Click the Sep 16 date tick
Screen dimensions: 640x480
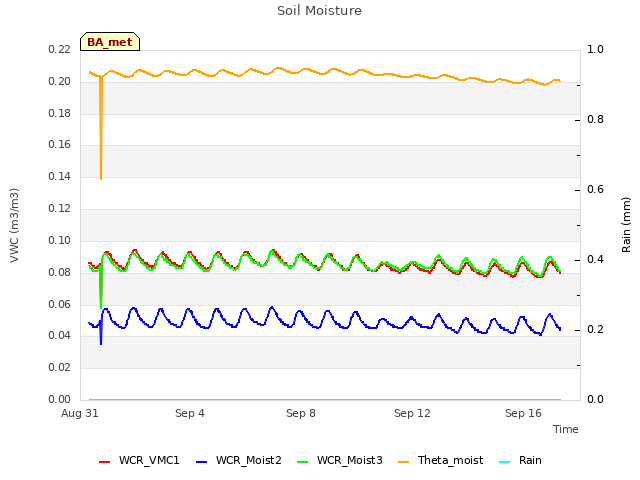[523, 413]
